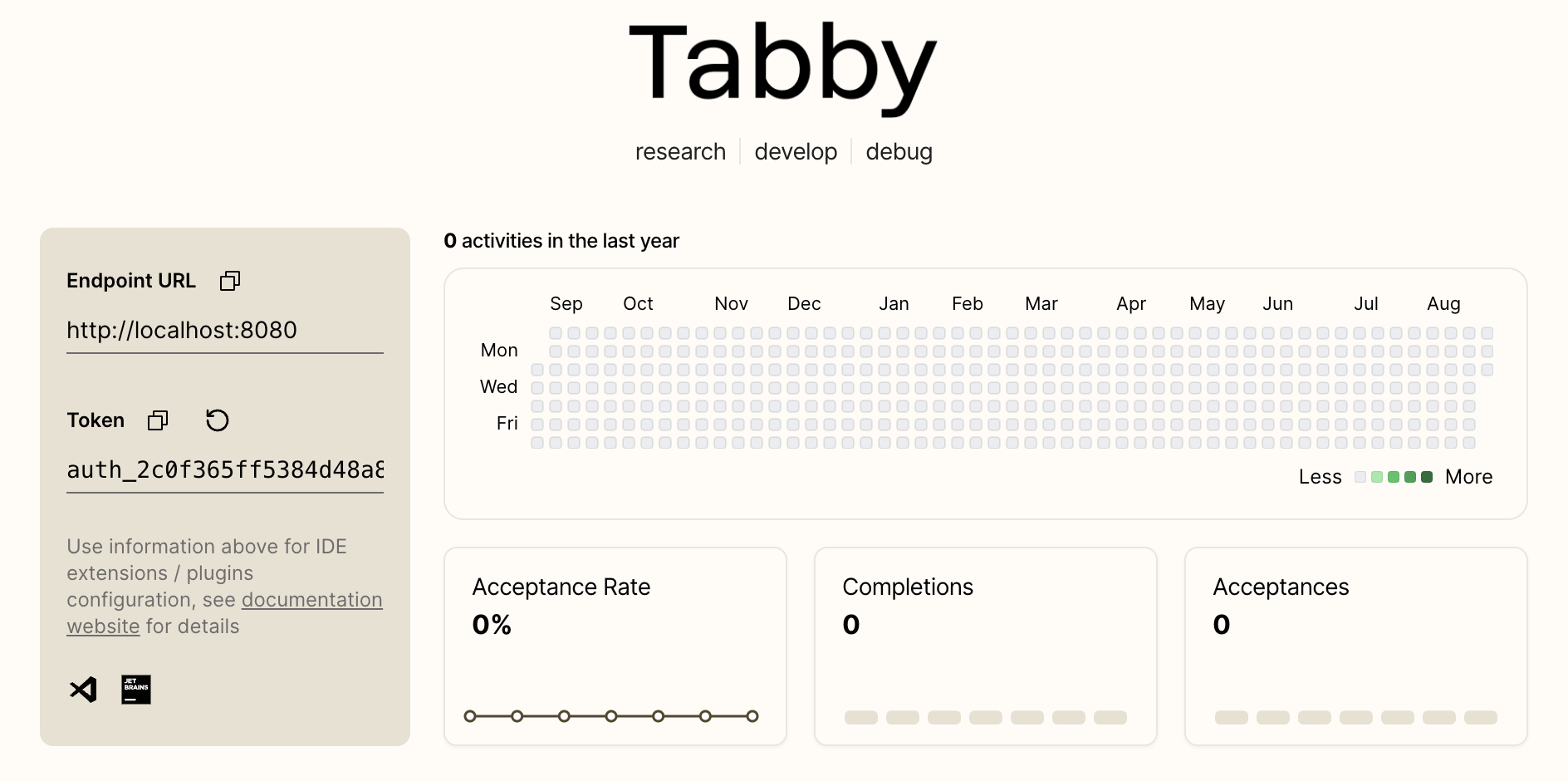Select the first point on Acceptance Rate chart
This screenshot has width=1568, height=781.
[x=470, y=716]
